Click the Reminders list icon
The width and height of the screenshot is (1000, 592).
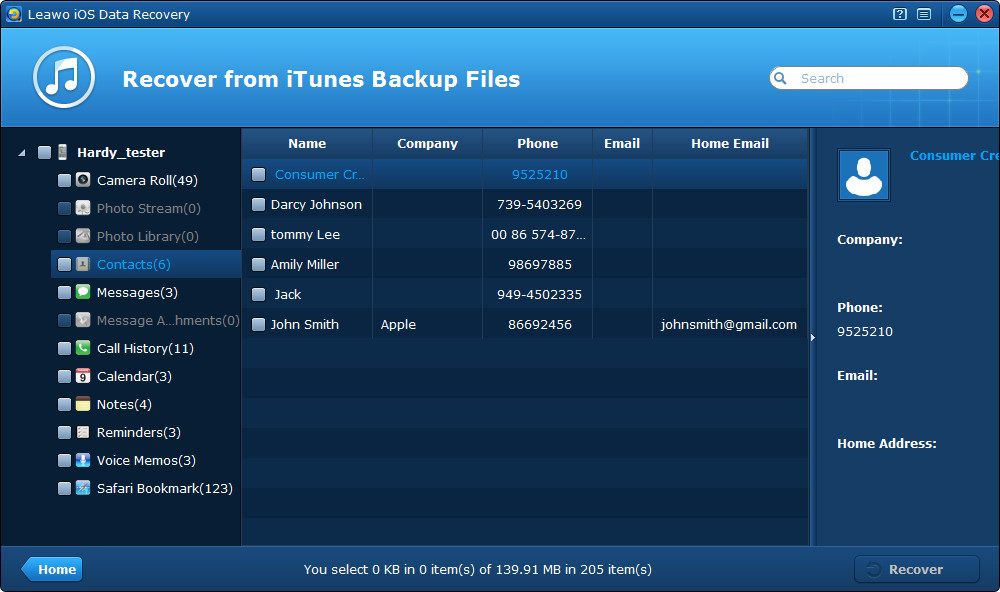pos(83,432)
